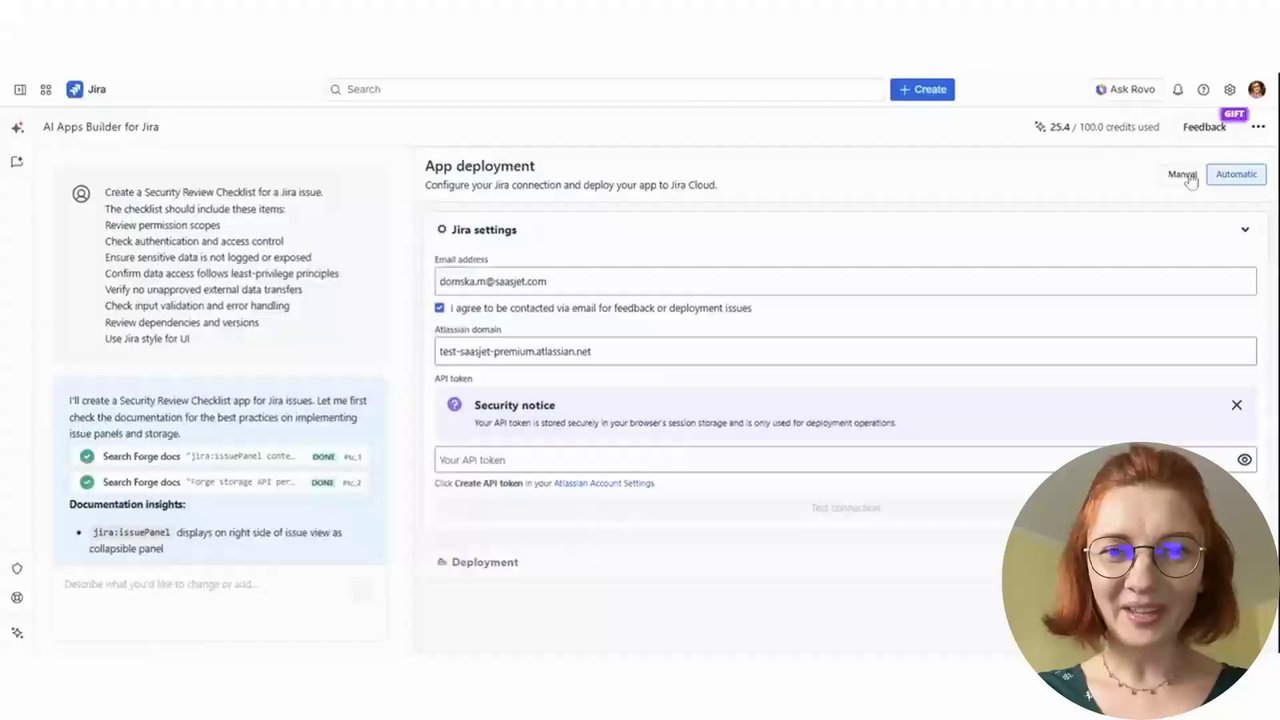Click the green check next to second Search Forge docs
This screenshot has height=720, width=1280.
pos(87,482)
